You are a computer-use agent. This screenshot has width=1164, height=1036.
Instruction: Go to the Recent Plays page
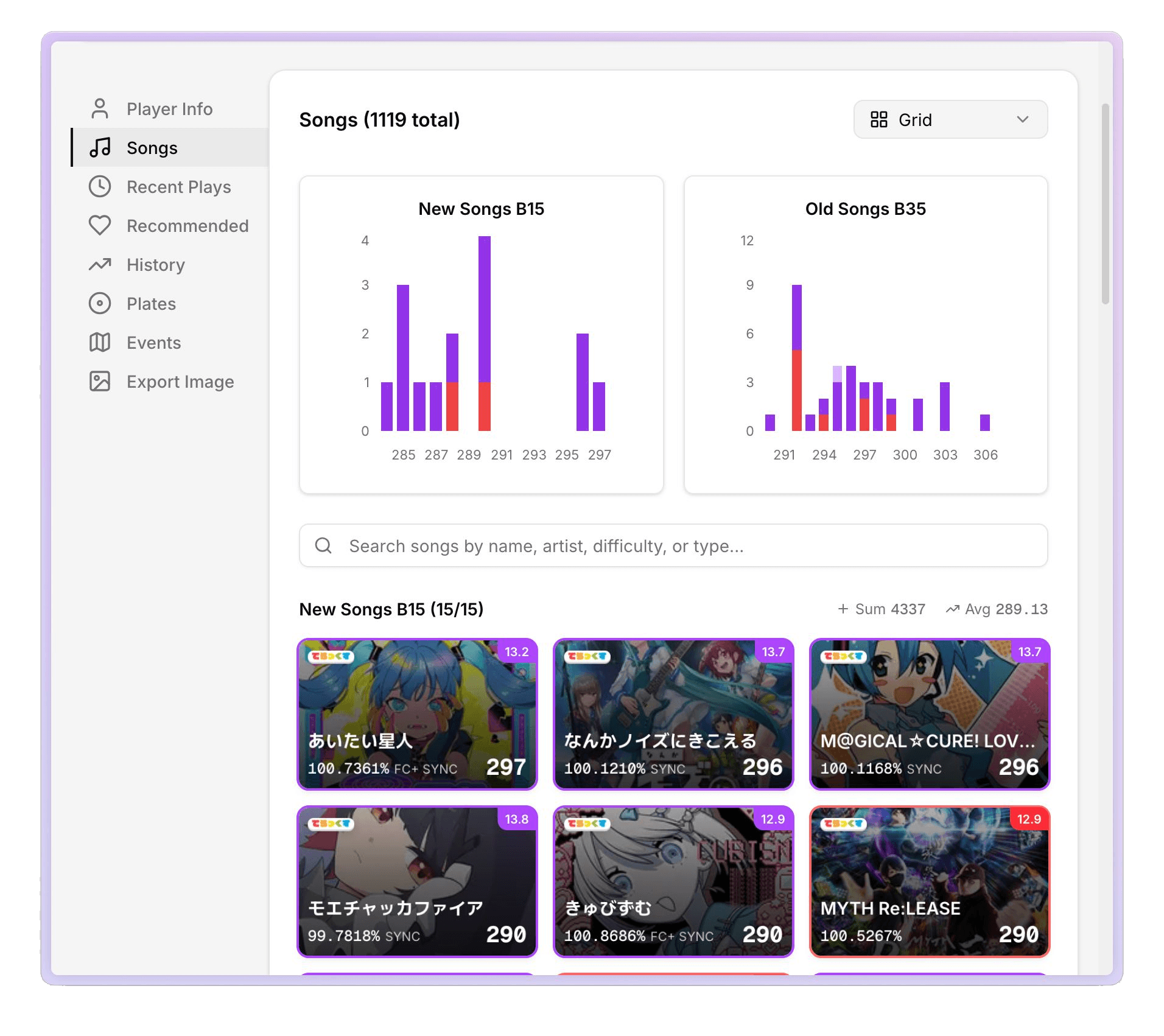(178, 187)
